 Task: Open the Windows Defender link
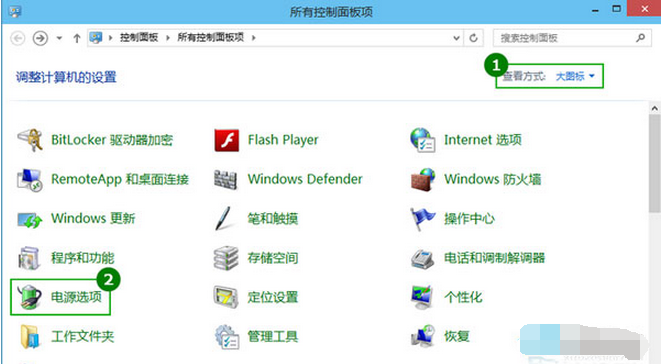(x=305, y=179)
